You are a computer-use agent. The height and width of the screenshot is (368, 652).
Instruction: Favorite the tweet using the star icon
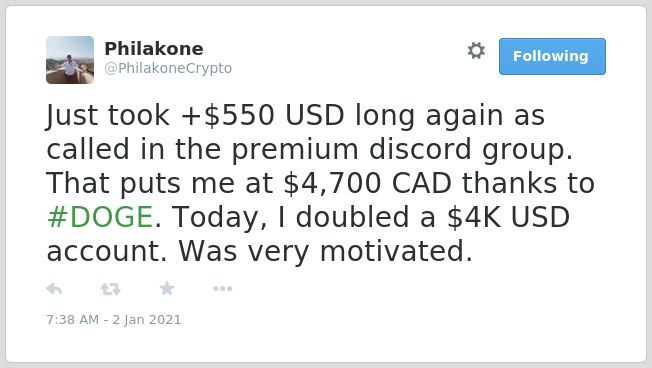pos(167,288)
